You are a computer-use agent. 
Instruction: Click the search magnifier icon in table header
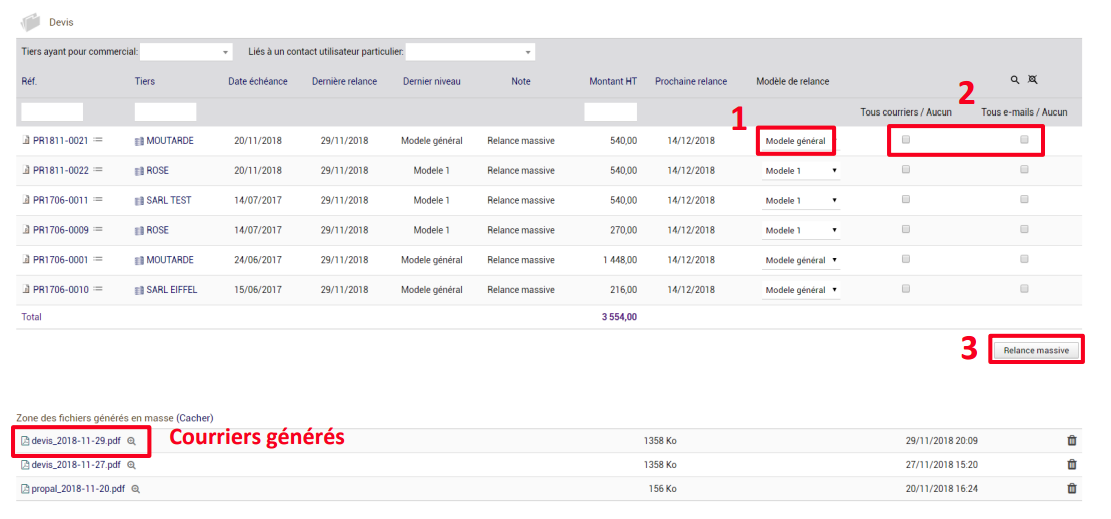[x=1015, y=80]
